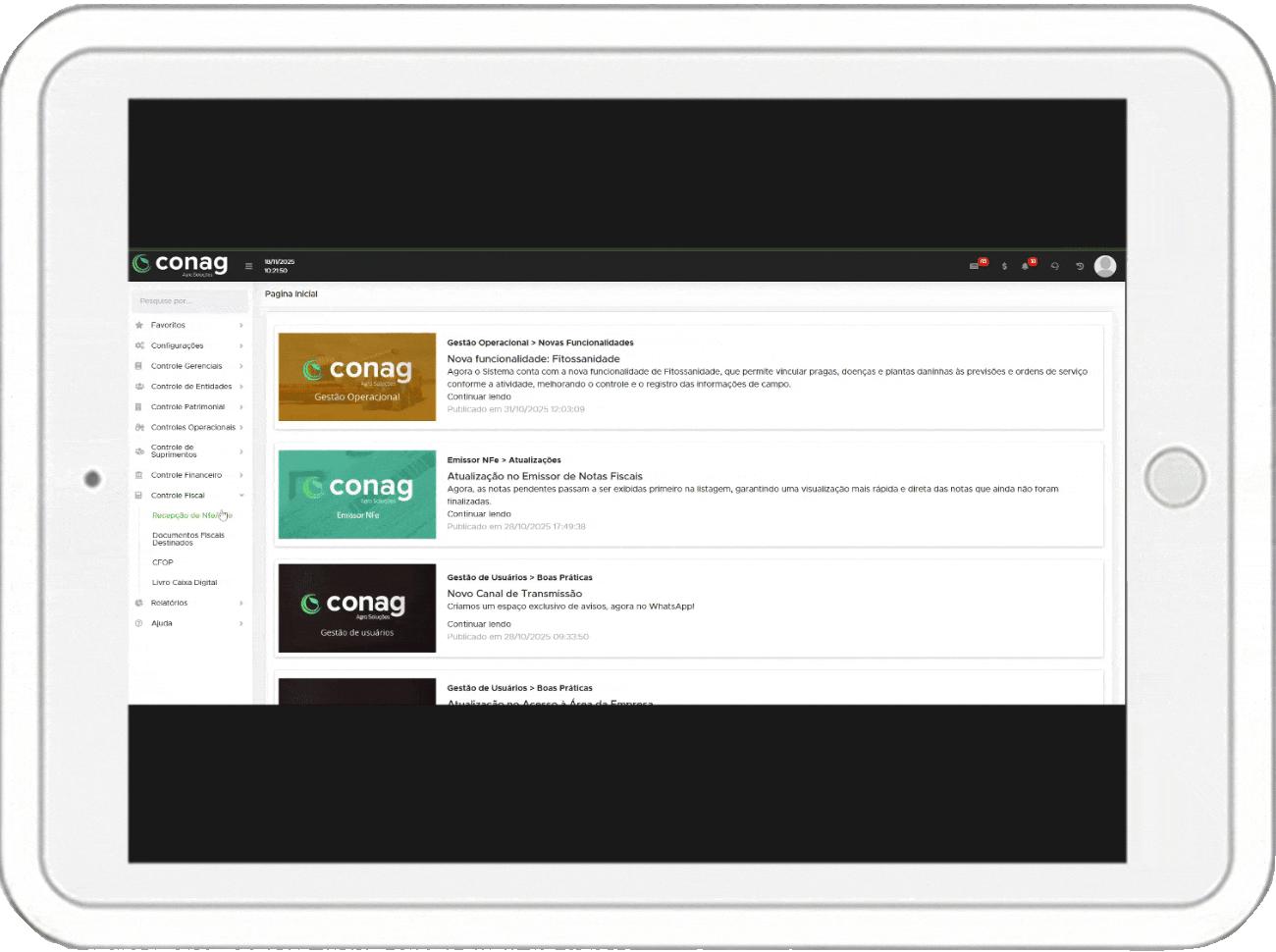Image resolution: width=1276 pixels, height=952 pixels.
Task: Select CFOP in the sidebar submenu
Action: [x=163, y=562]
